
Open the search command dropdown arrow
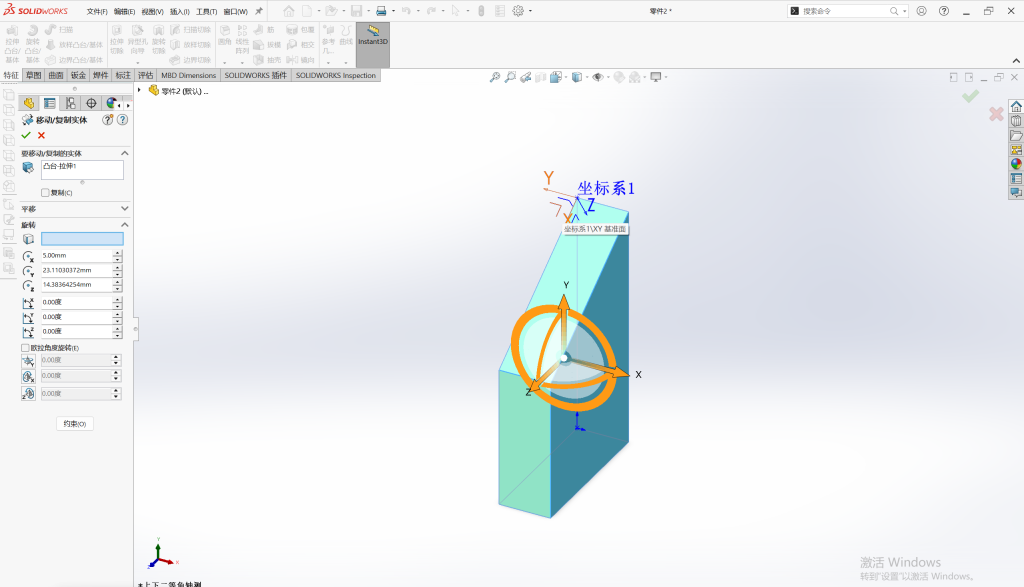point(904,11)
